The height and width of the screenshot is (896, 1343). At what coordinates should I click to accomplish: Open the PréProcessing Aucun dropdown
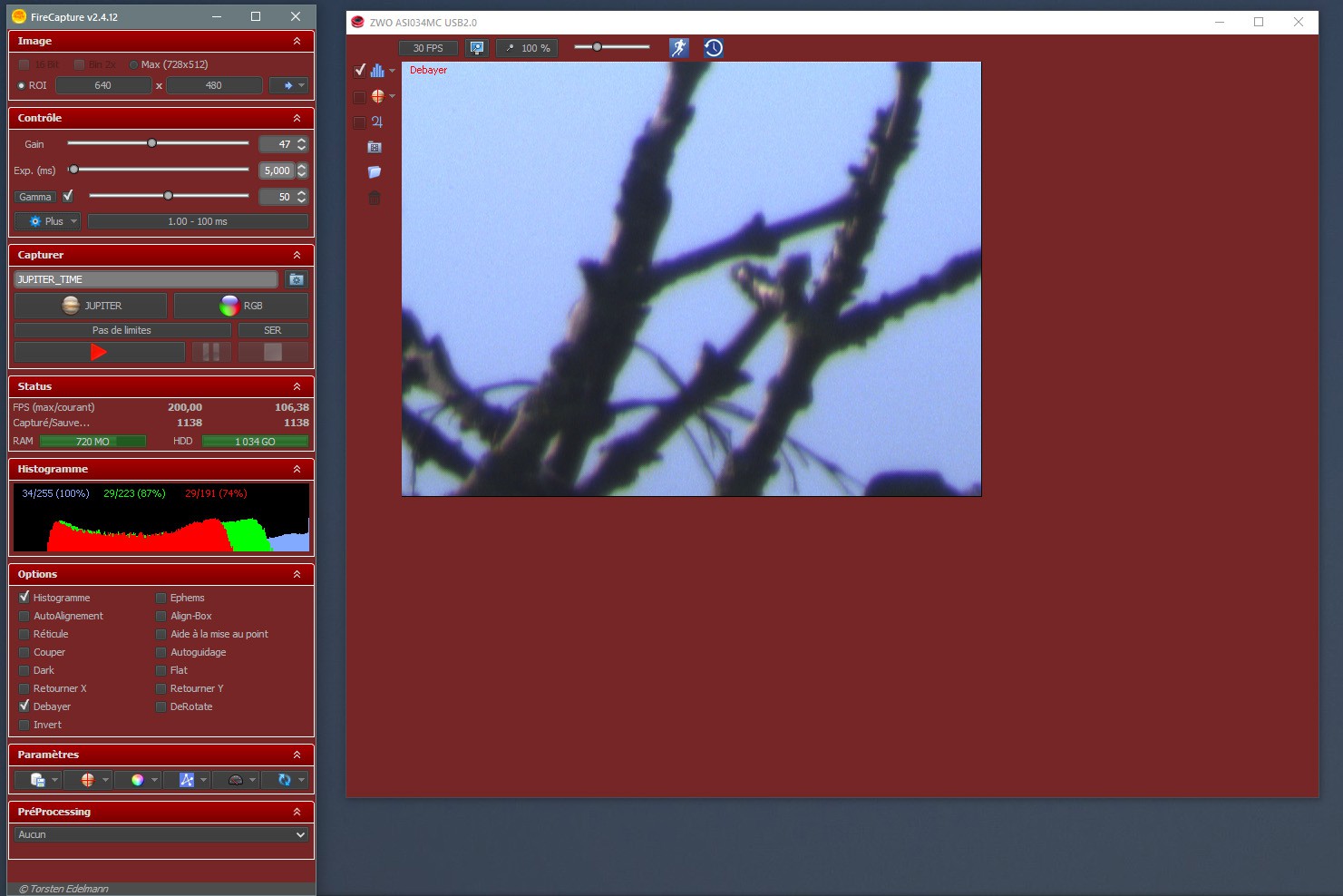pyautogui.click(x=161, y=834)
